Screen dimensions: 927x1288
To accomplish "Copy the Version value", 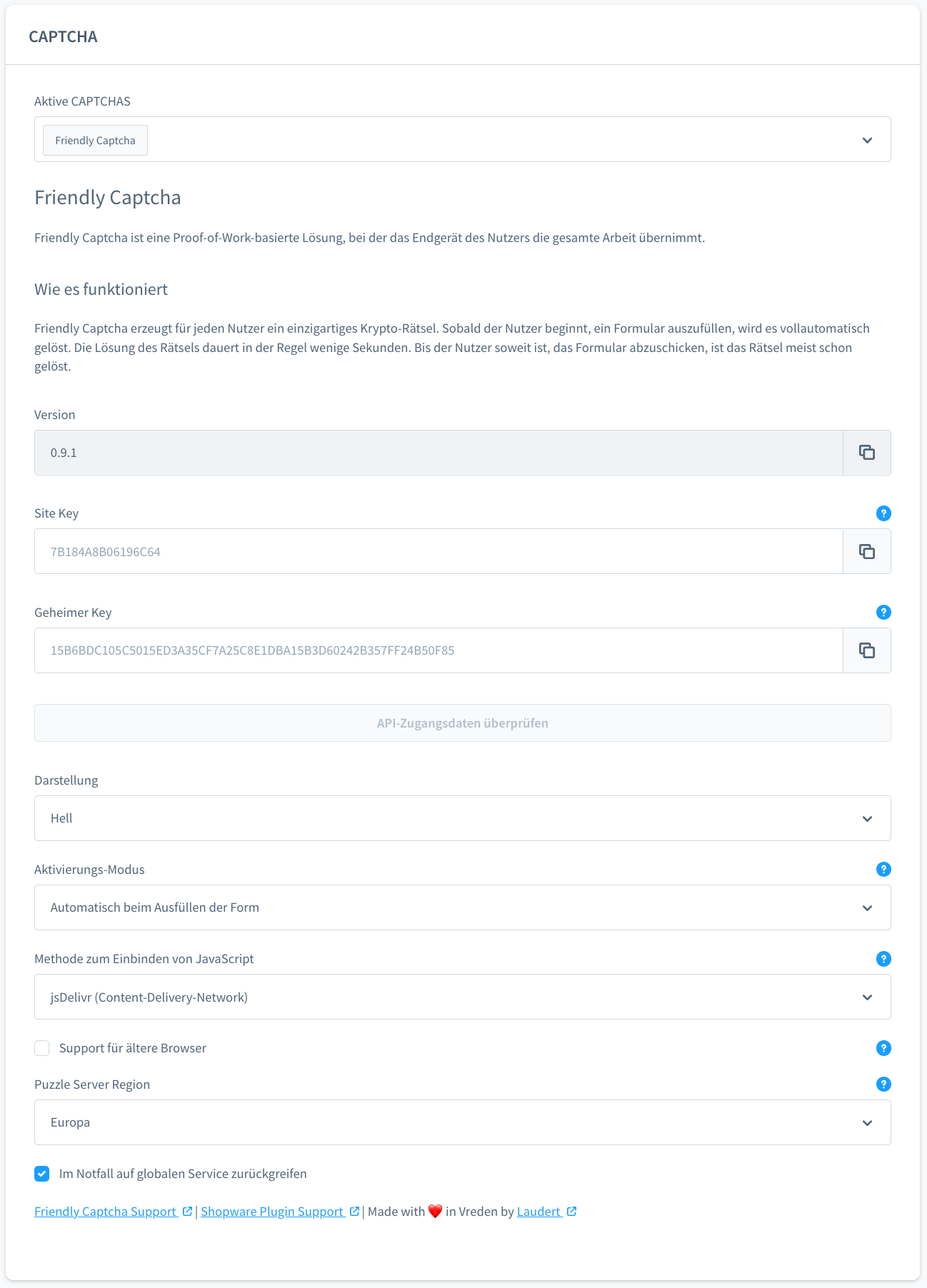I will point(866,453).
